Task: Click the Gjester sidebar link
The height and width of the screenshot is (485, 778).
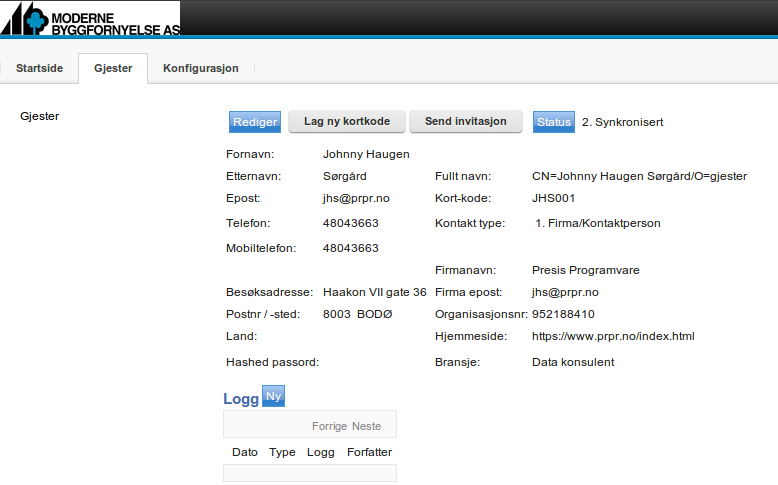Action: (39, 116)
